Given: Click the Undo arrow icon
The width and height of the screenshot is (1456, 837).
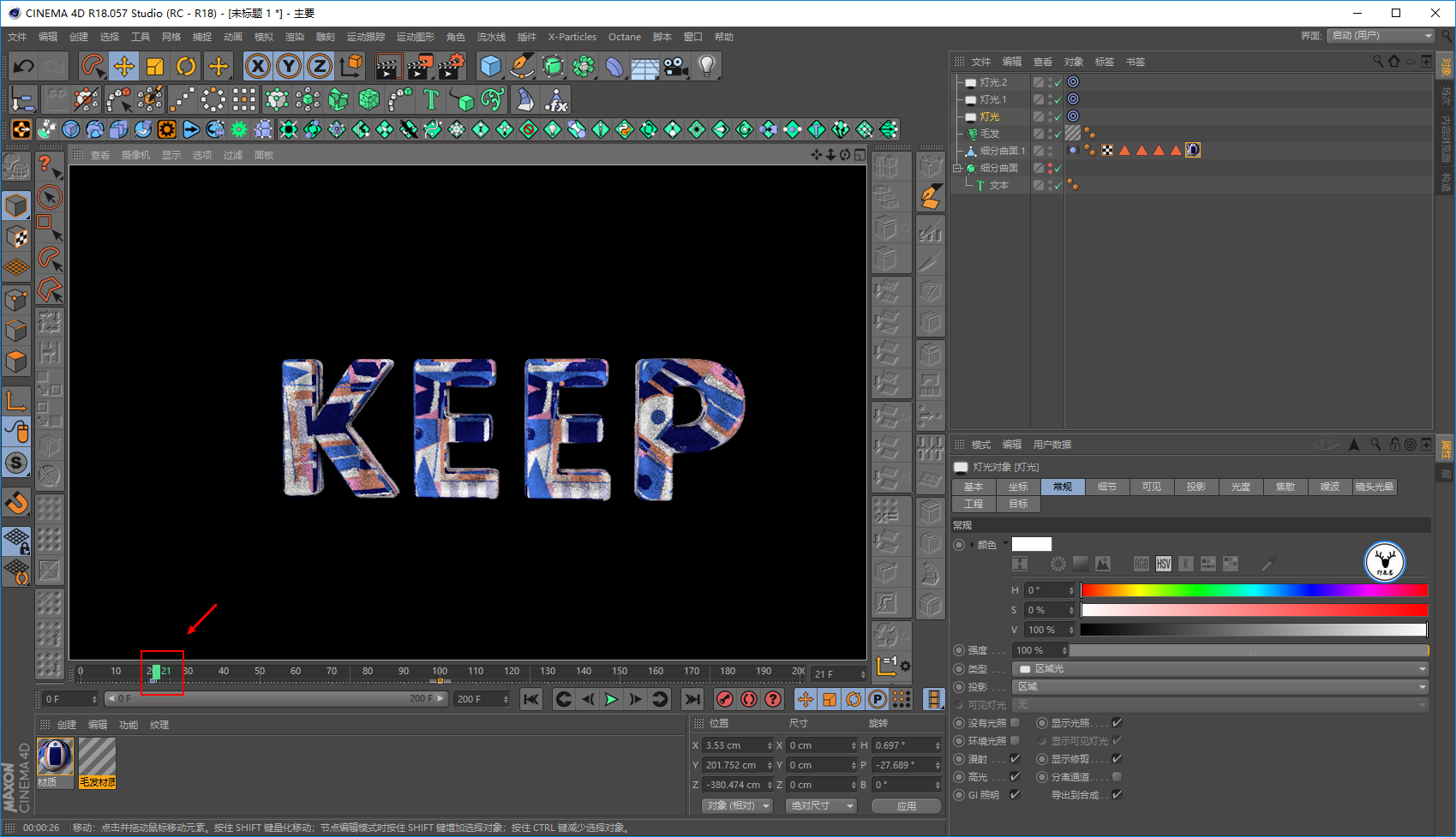Looking at the screenshot, I should 24,66.
